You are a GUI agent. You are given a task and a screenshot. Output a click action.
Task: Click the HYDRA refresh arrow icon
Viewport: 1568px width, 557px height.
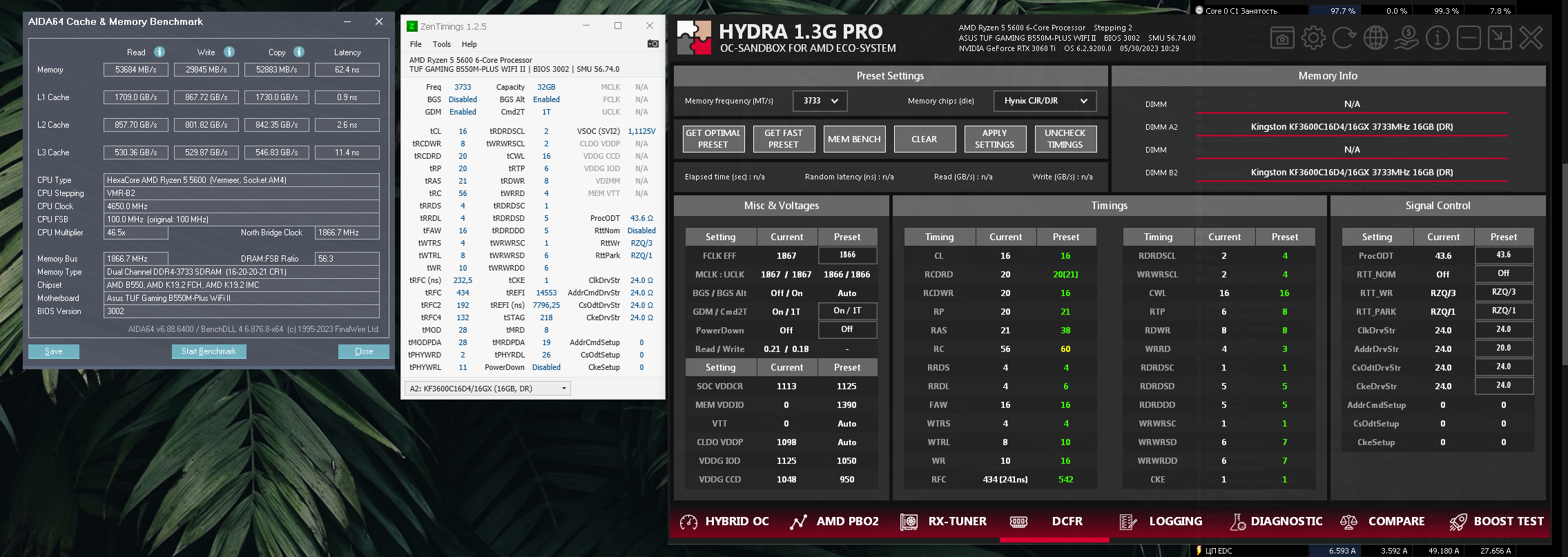[1344, 38]
